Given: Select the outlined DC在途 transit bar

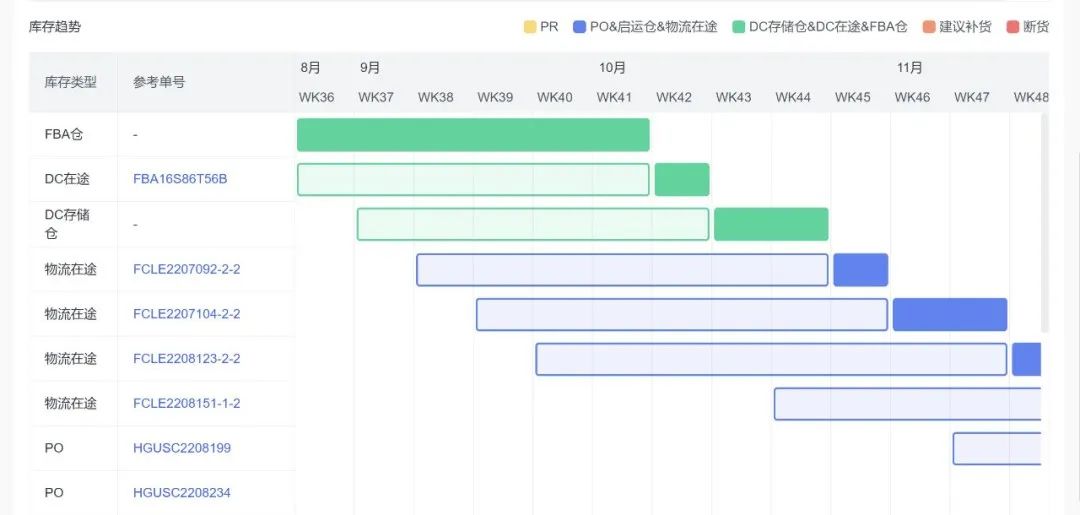Looking at the screenshot, I should click(x=473, y=180).
